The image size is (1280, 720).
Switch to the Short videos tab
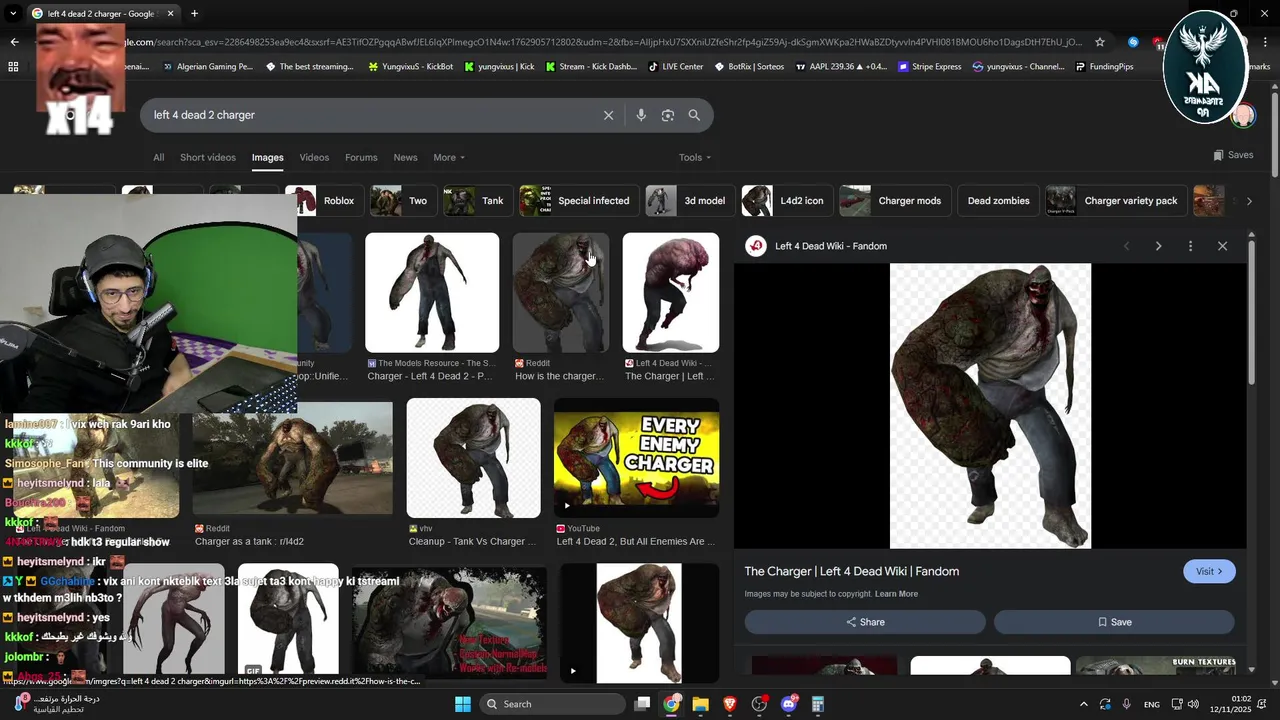208,157
